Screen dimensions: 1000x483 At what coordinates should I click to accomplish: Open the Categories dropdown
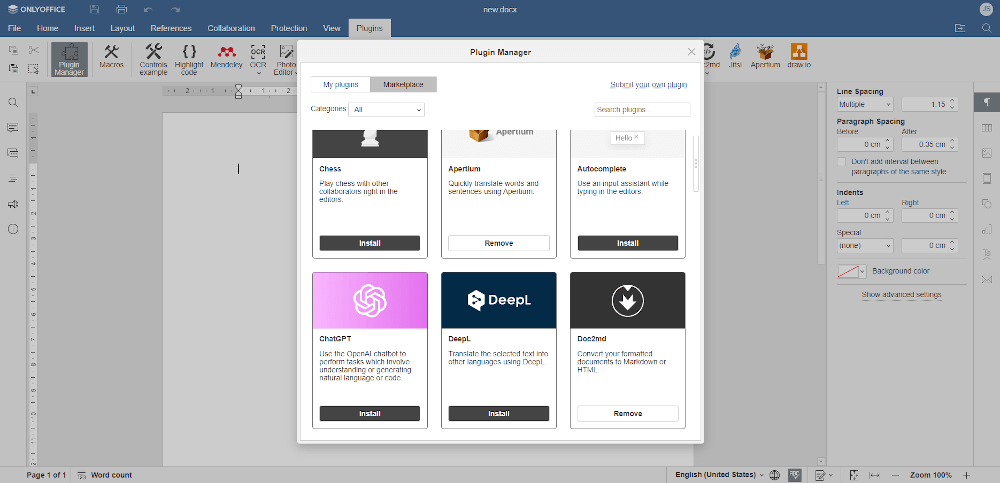[386, 110]
